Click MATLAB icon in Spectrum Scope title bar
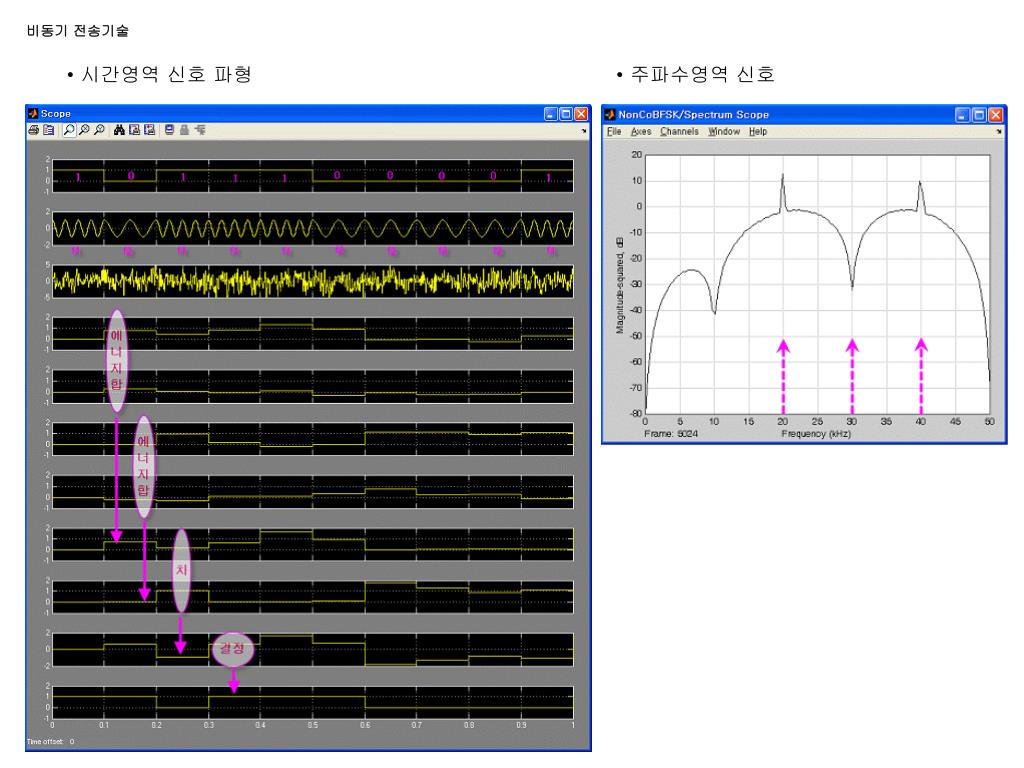 click(x=610, y=114)
